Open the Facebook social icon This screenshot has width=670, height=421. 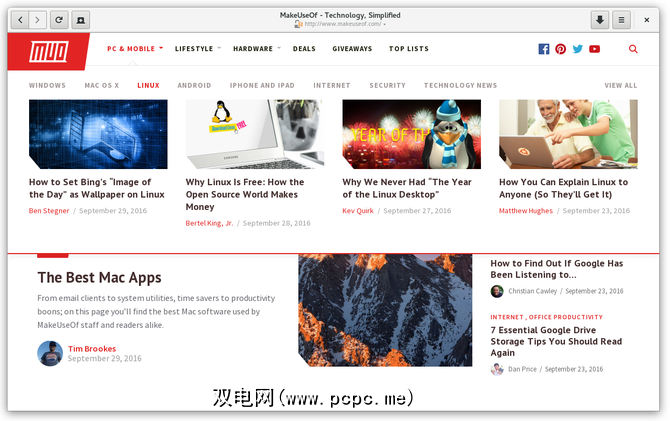coord(544,49)
